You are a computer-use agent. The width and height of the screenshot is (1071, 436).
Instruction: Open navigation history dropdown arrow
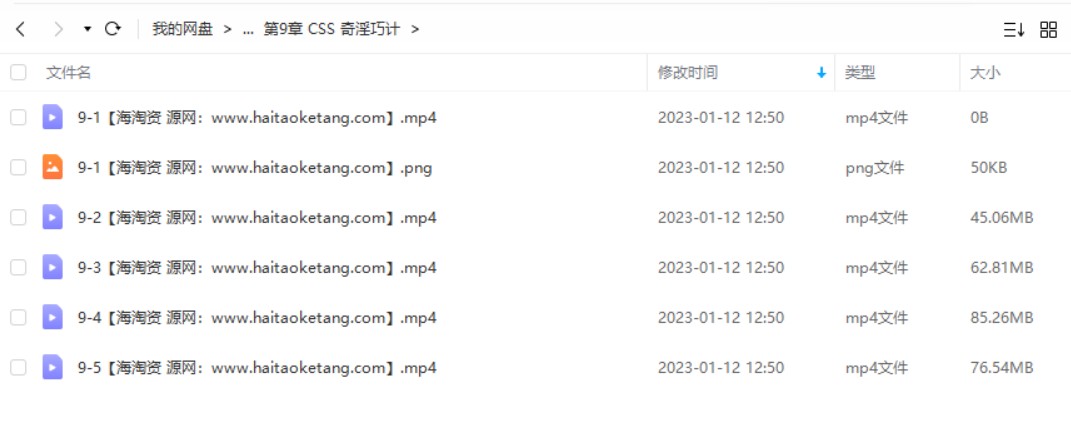pos(87,29)
